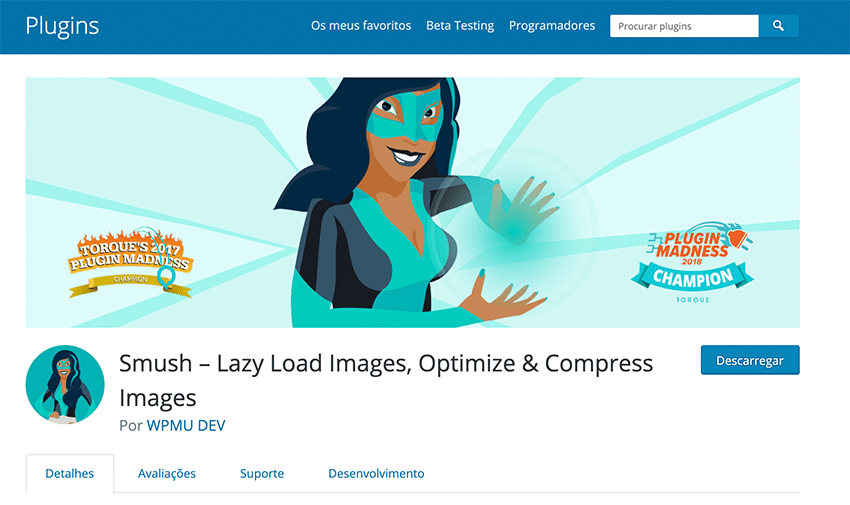
Task: Click the Smush – Lazy Load Images title
Action: (386, 380)
